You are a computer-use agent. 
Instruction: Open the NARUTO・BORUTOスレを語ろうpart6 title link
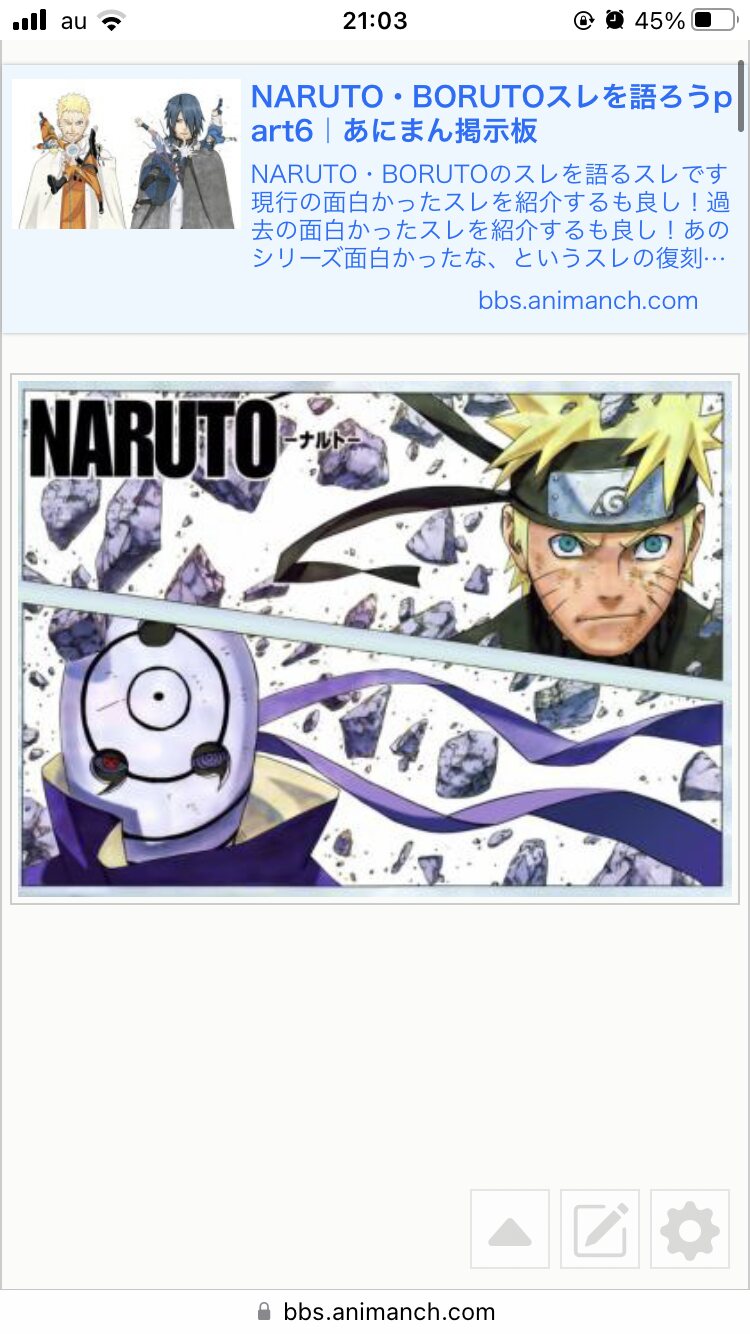coord(491,113)
